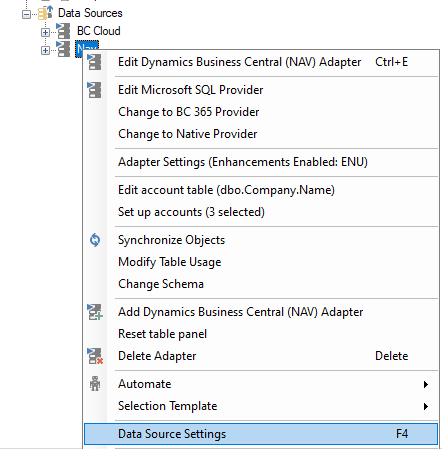
Task: Expand the BC Cloud data source
Action: 45,32
